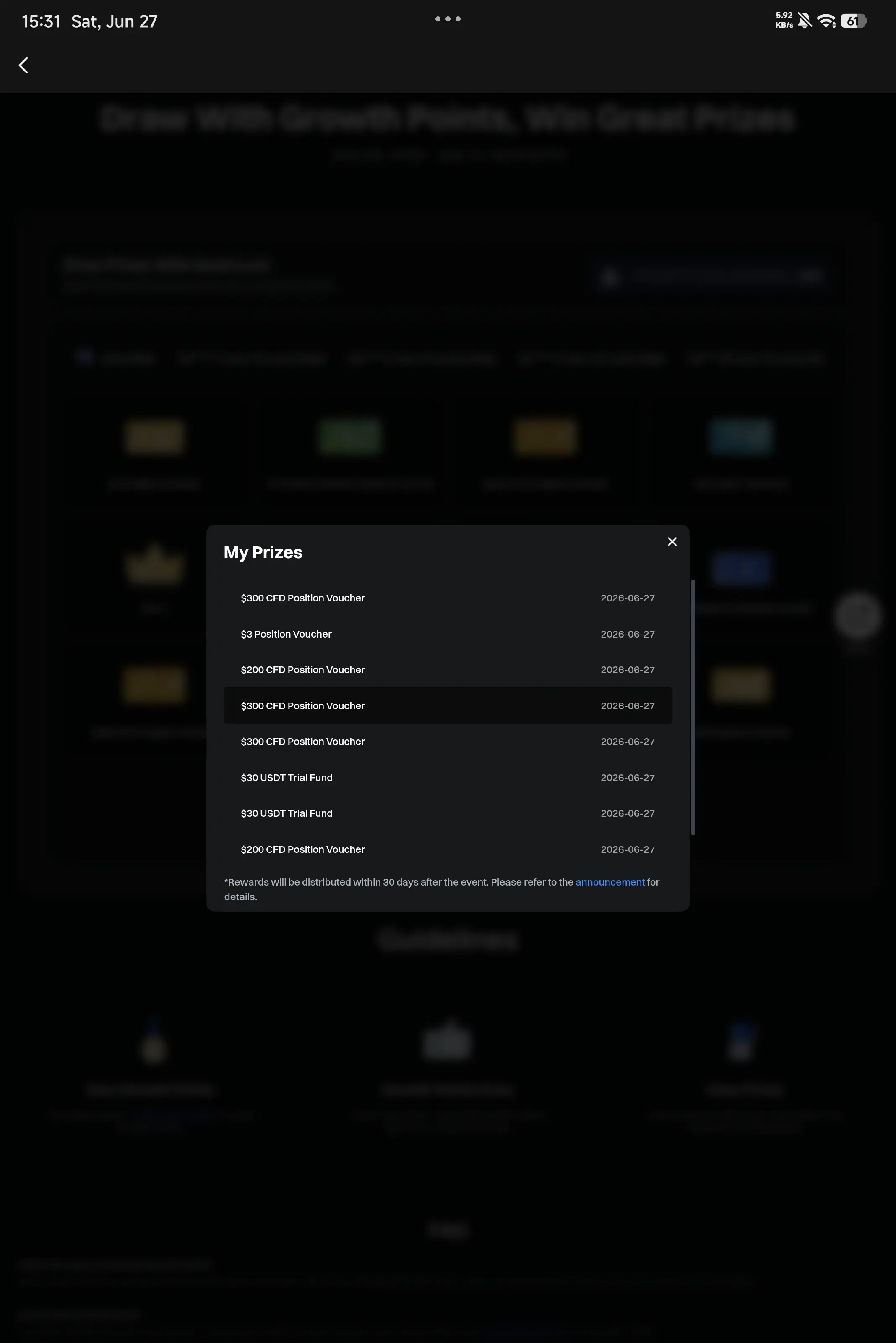The width and height of the screenshot is (896, 1343).
Task: Tap the date Sat, Jun 27
Action: click(114, 21)
